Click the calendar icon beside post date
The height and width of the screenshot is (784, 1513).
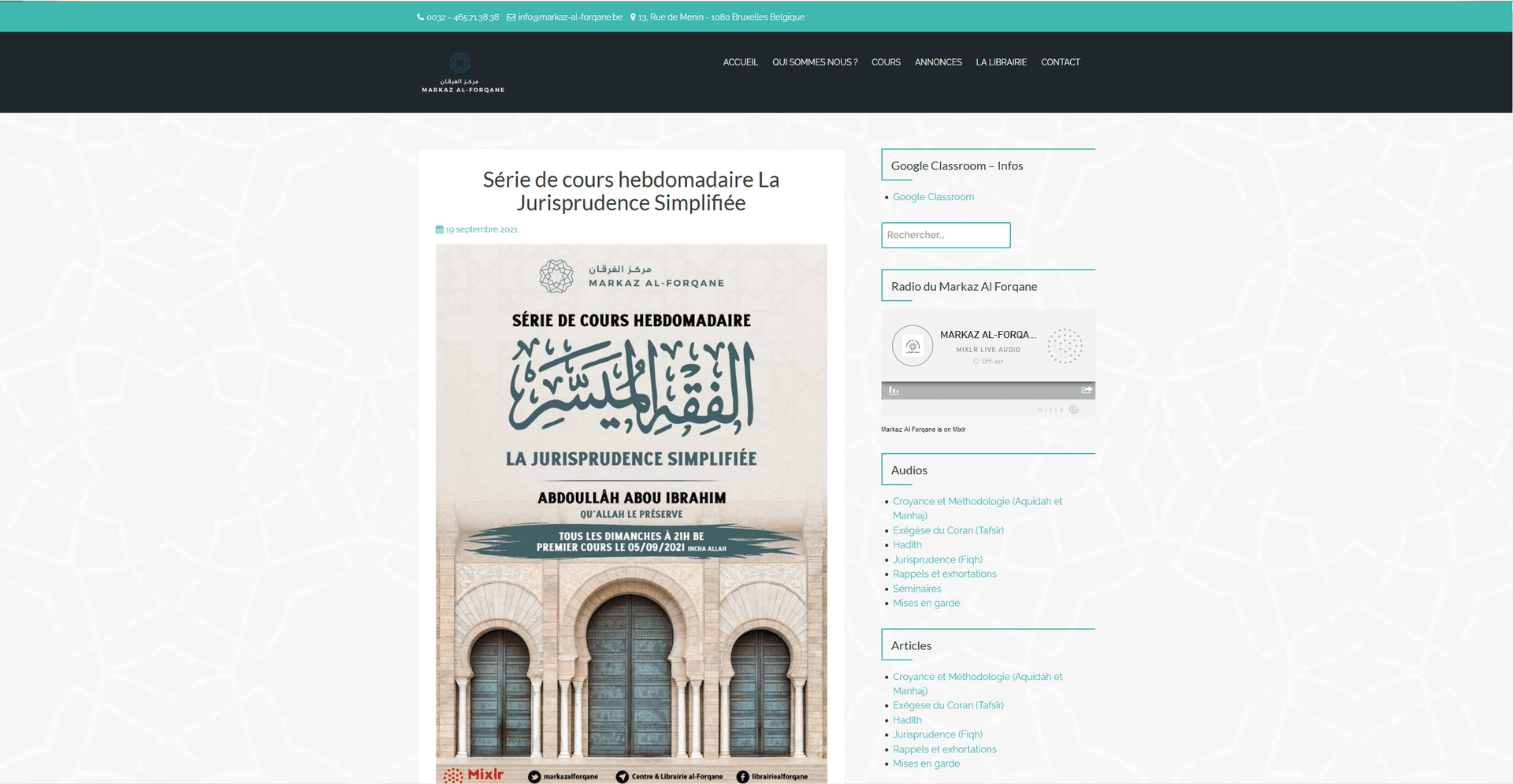[x=440, y=230]
